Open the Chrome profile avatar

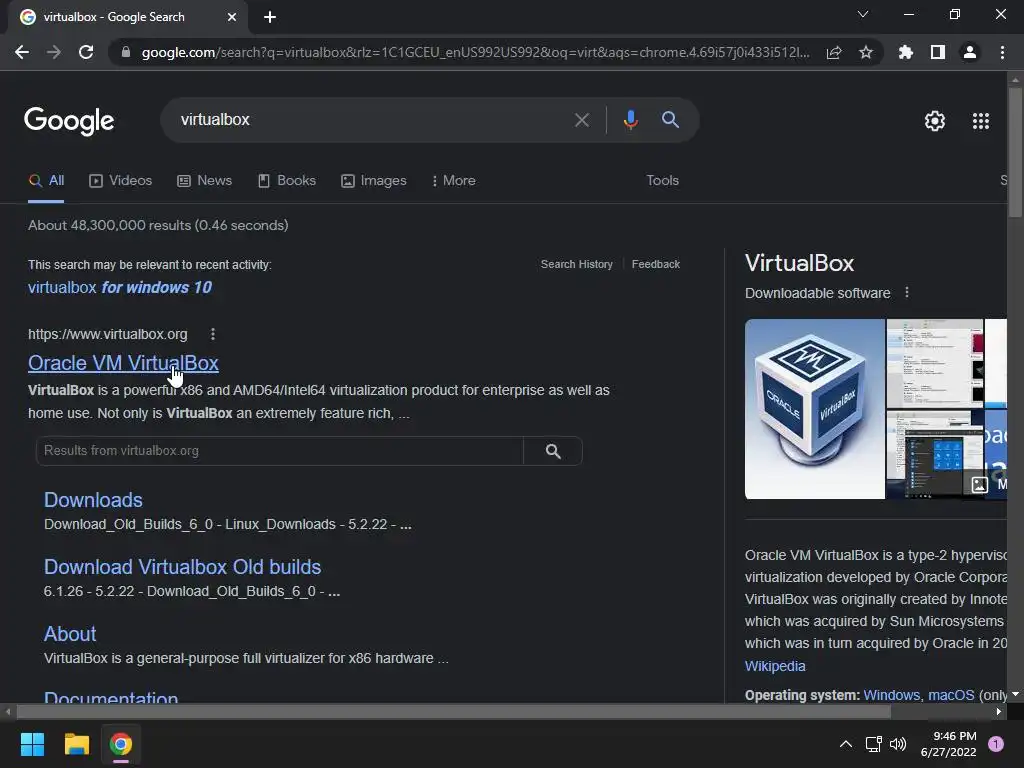[x=970, y=52]
